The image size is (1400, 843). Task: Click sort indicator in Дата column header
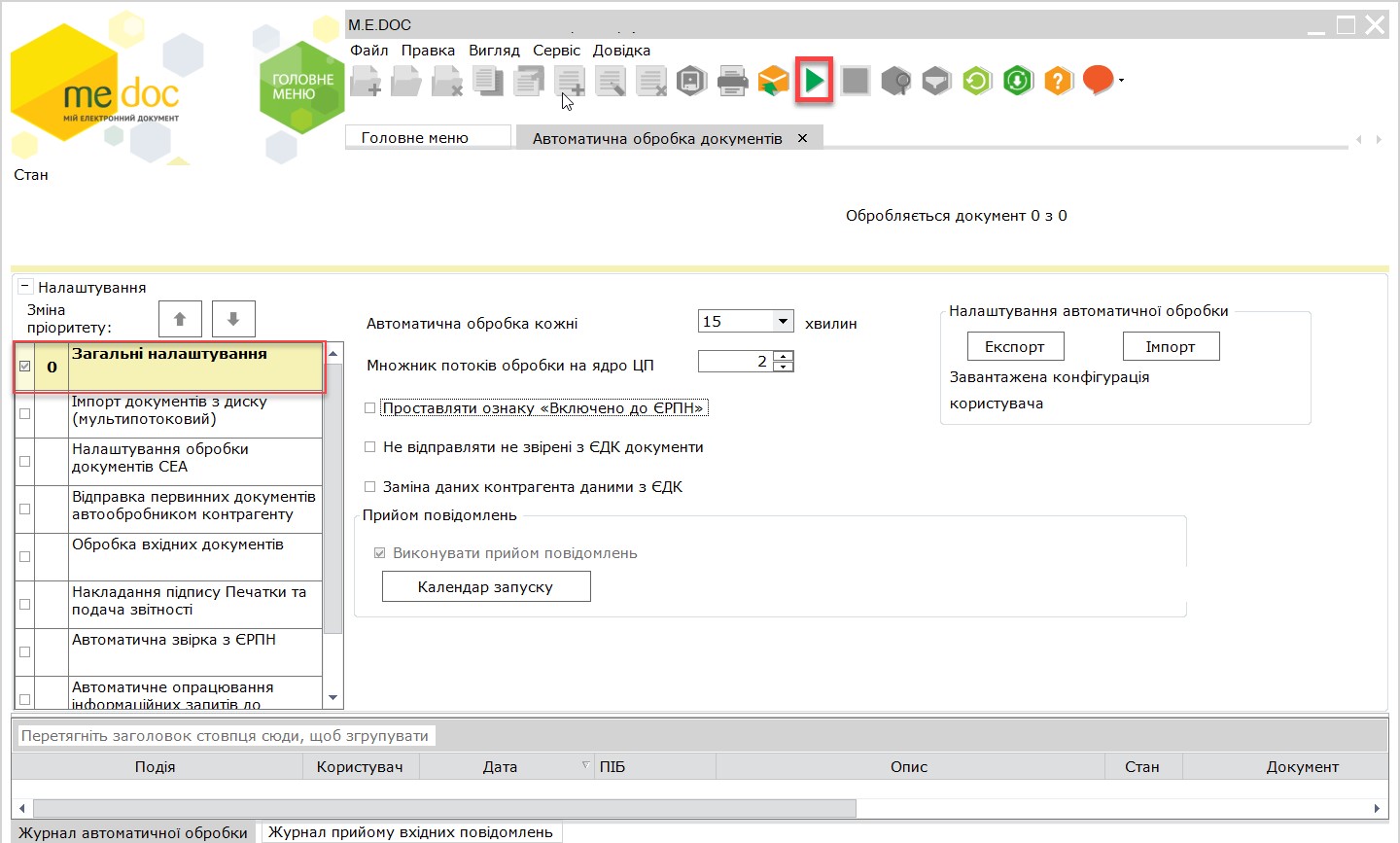pos(585,765)
